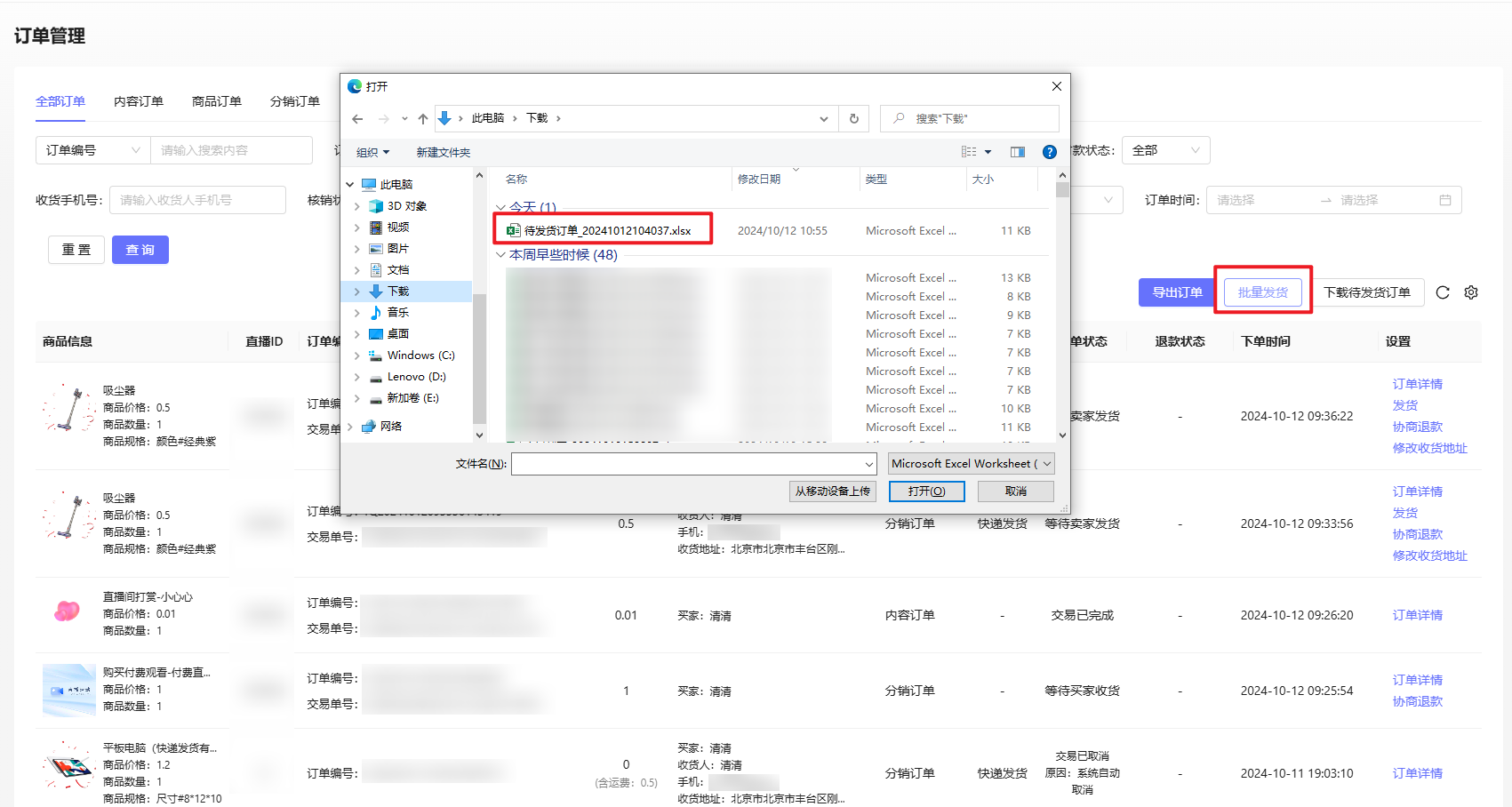Expand the Windows (C:) drive node
The image size is (1512, 807).
[357, 356]
